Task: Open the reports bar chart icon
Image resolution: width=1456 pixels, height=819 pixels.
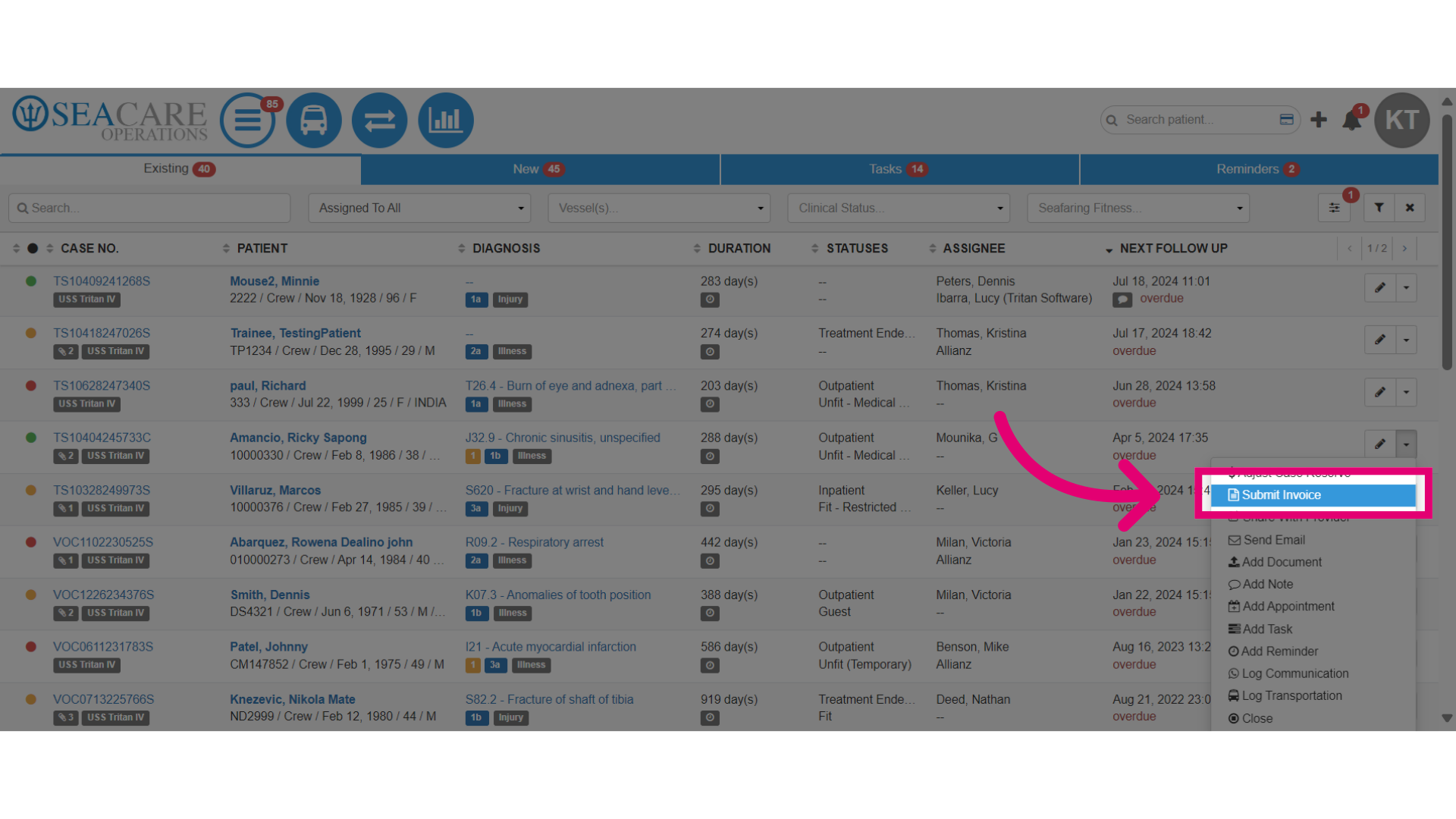Action: point(446,120)
